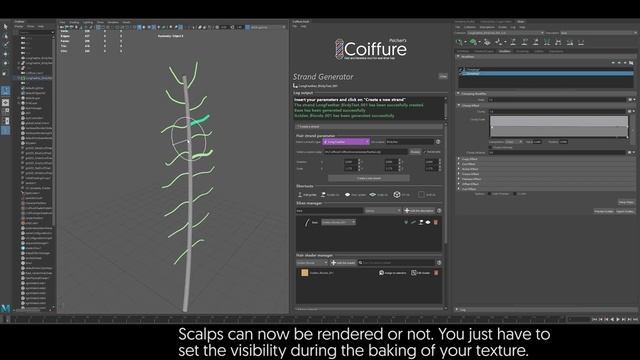640x360 pixels.
Task: Open the Fiber manager filter dropdown
Action: pyautogui.click(x=382, y=211)
